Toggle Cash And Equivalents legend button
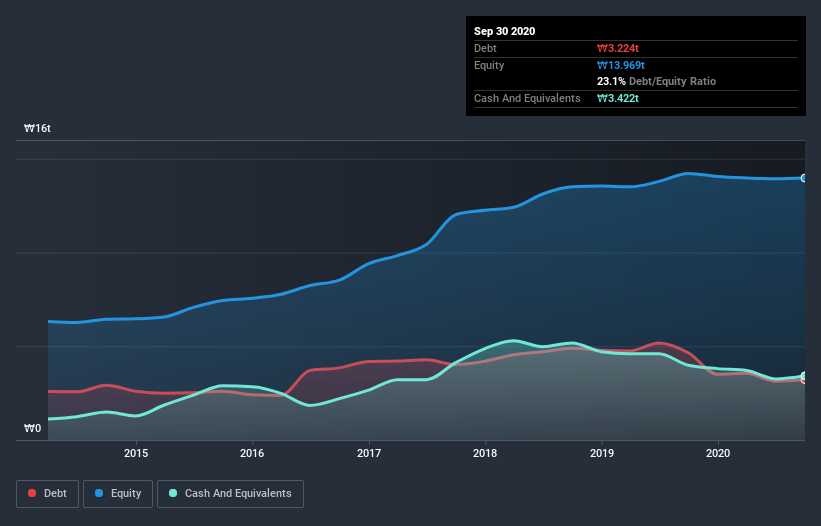Screen dimensions: 821x526 tap(230, 494)
